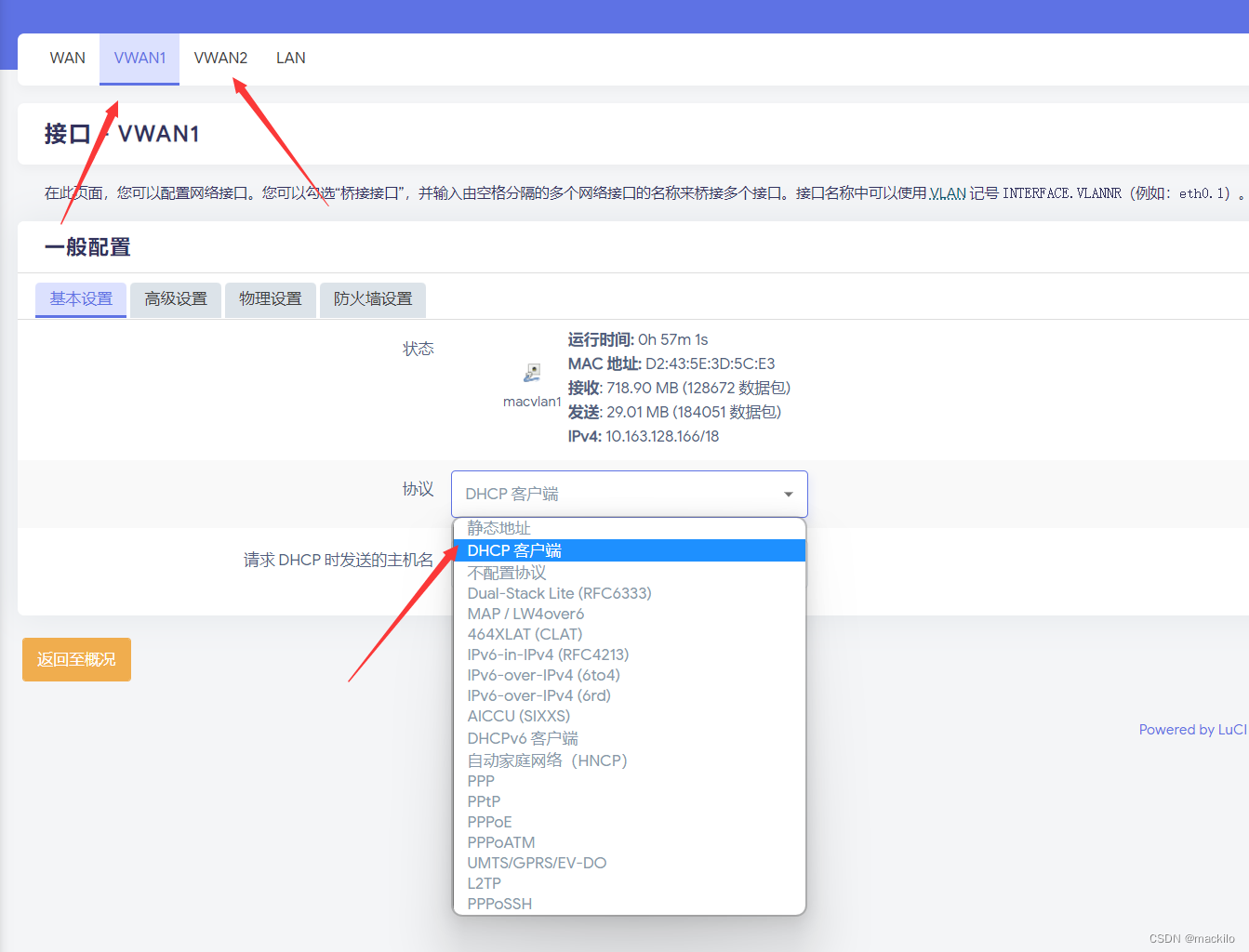Expand the 协议 DHCP 客户端 dropdown arrow
Viewport: 1249px width, 952px height.
[x=789, y=495]
